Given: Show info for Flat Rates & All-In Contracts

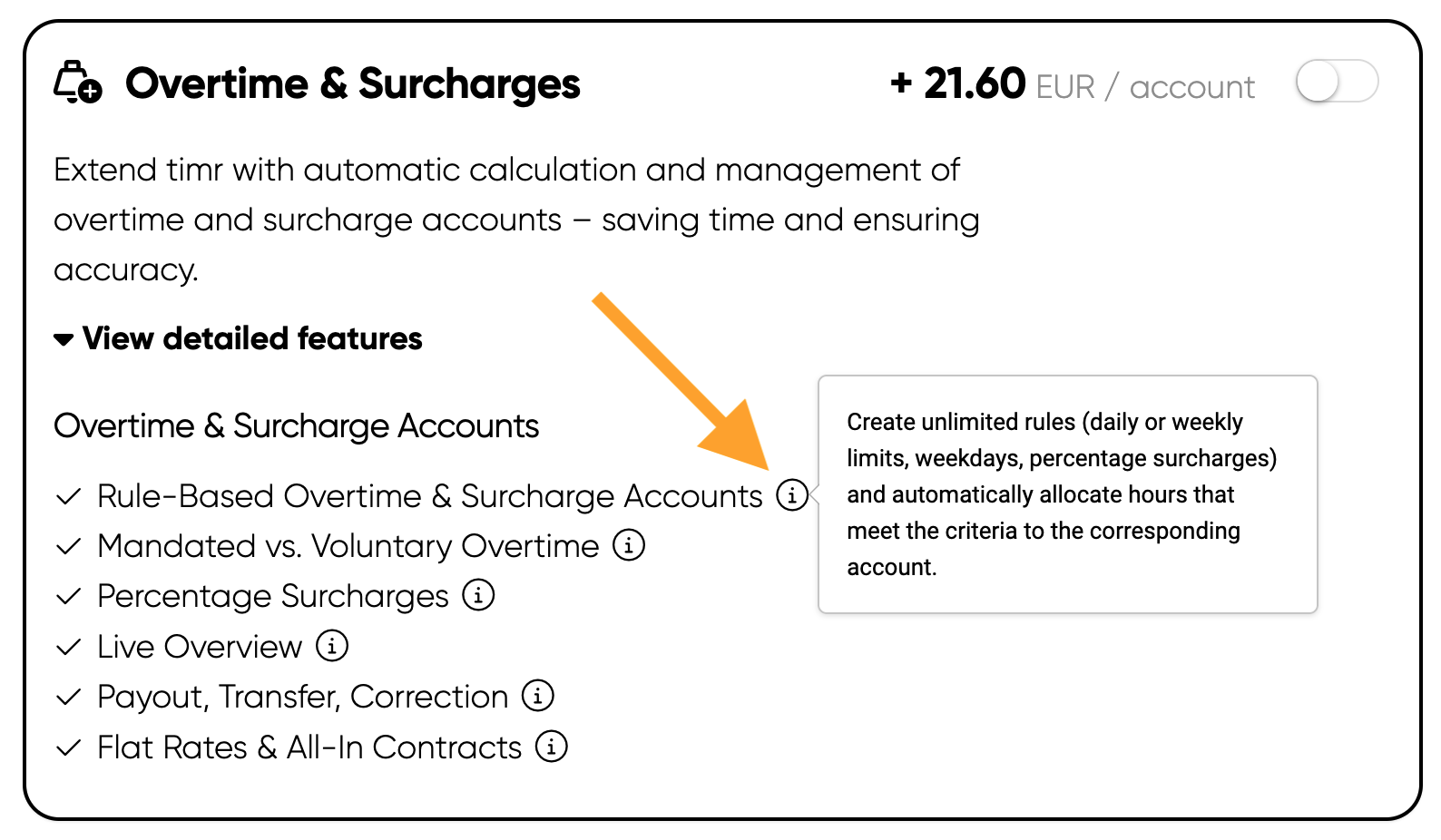Looking at the screenshot, I should [x=552, y=747].
